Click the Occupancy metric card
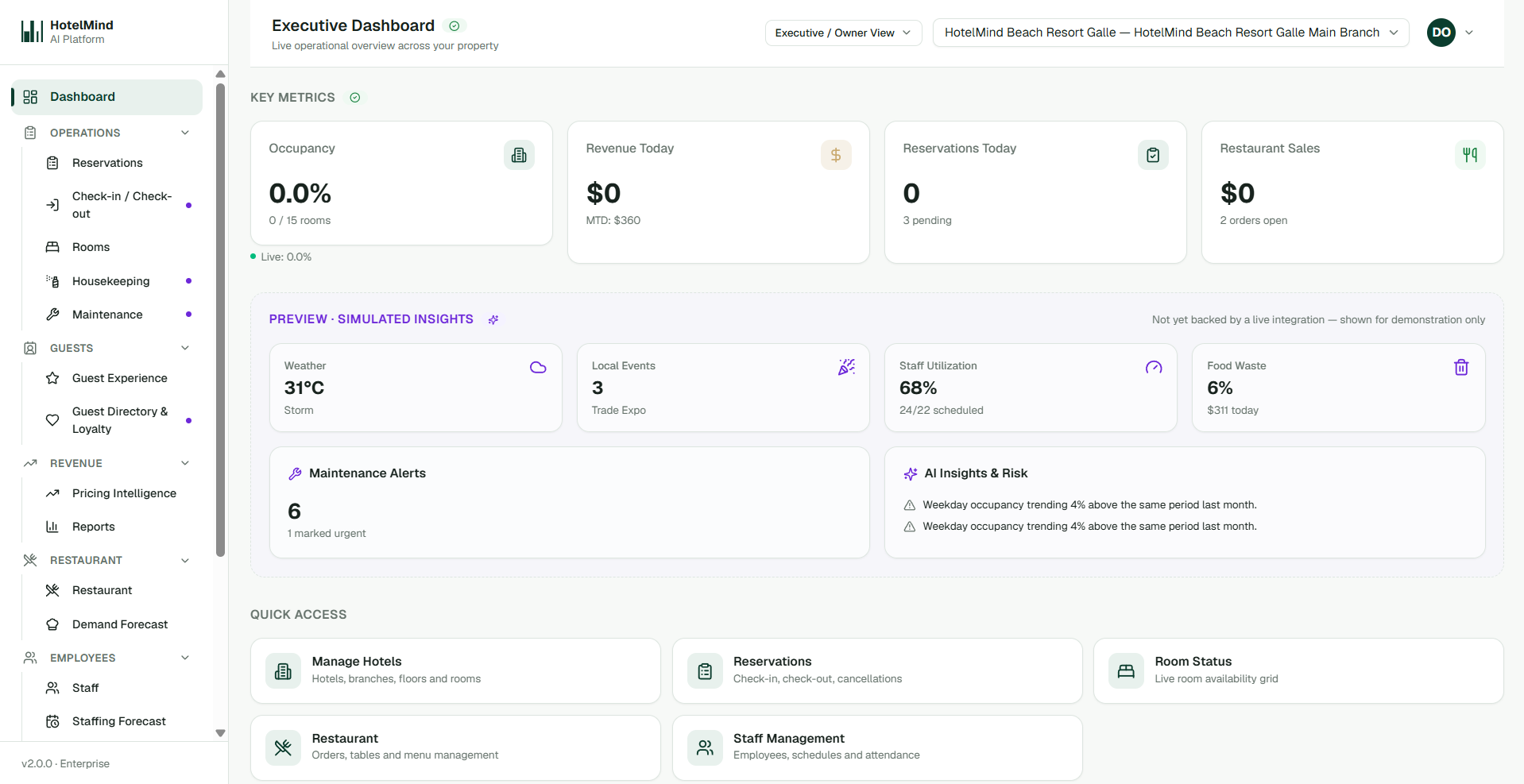 tap(401, 183)
